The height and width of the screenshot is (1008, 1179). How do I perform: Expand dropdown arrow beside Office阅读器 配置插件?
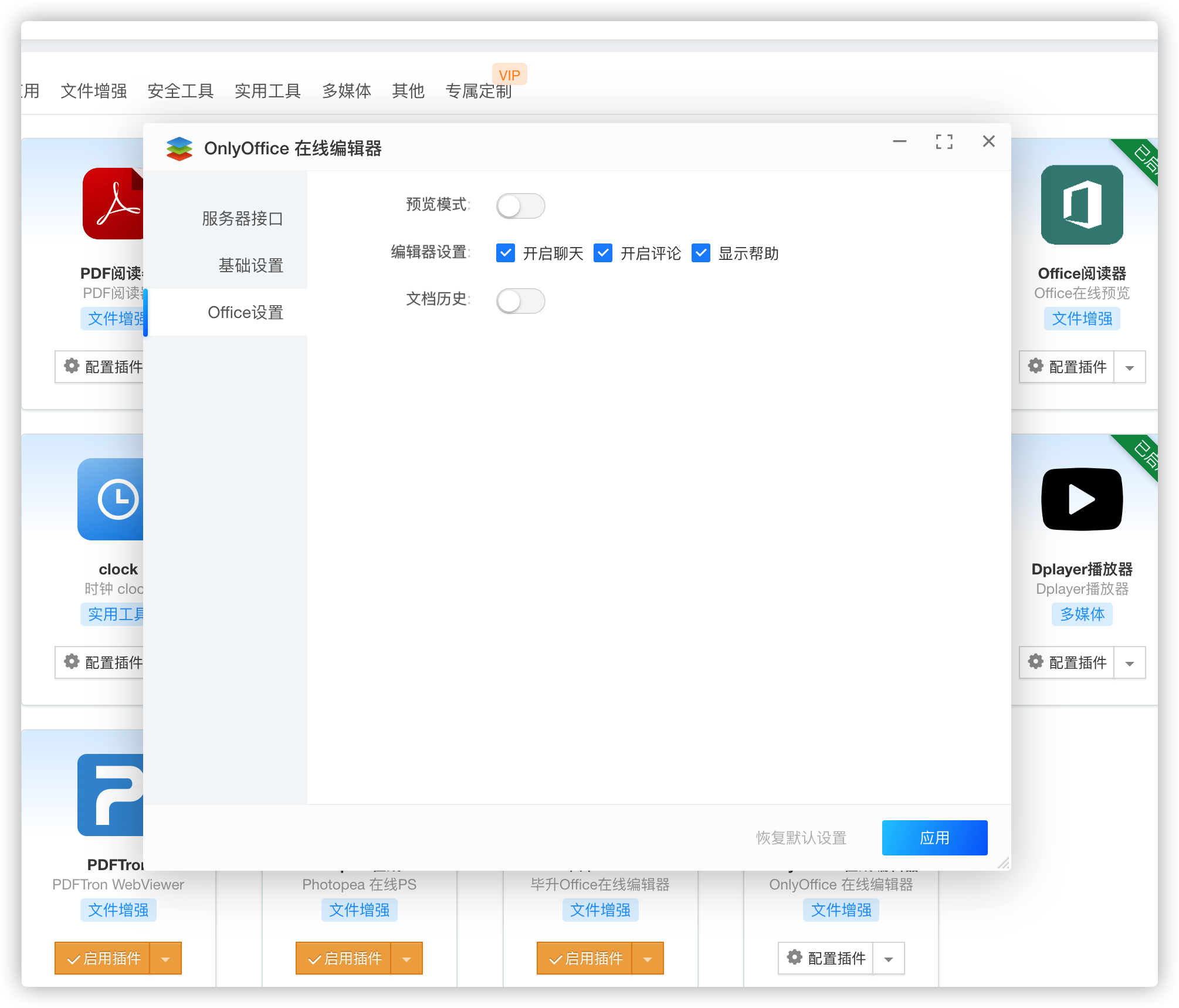[x=1129, y=367]
